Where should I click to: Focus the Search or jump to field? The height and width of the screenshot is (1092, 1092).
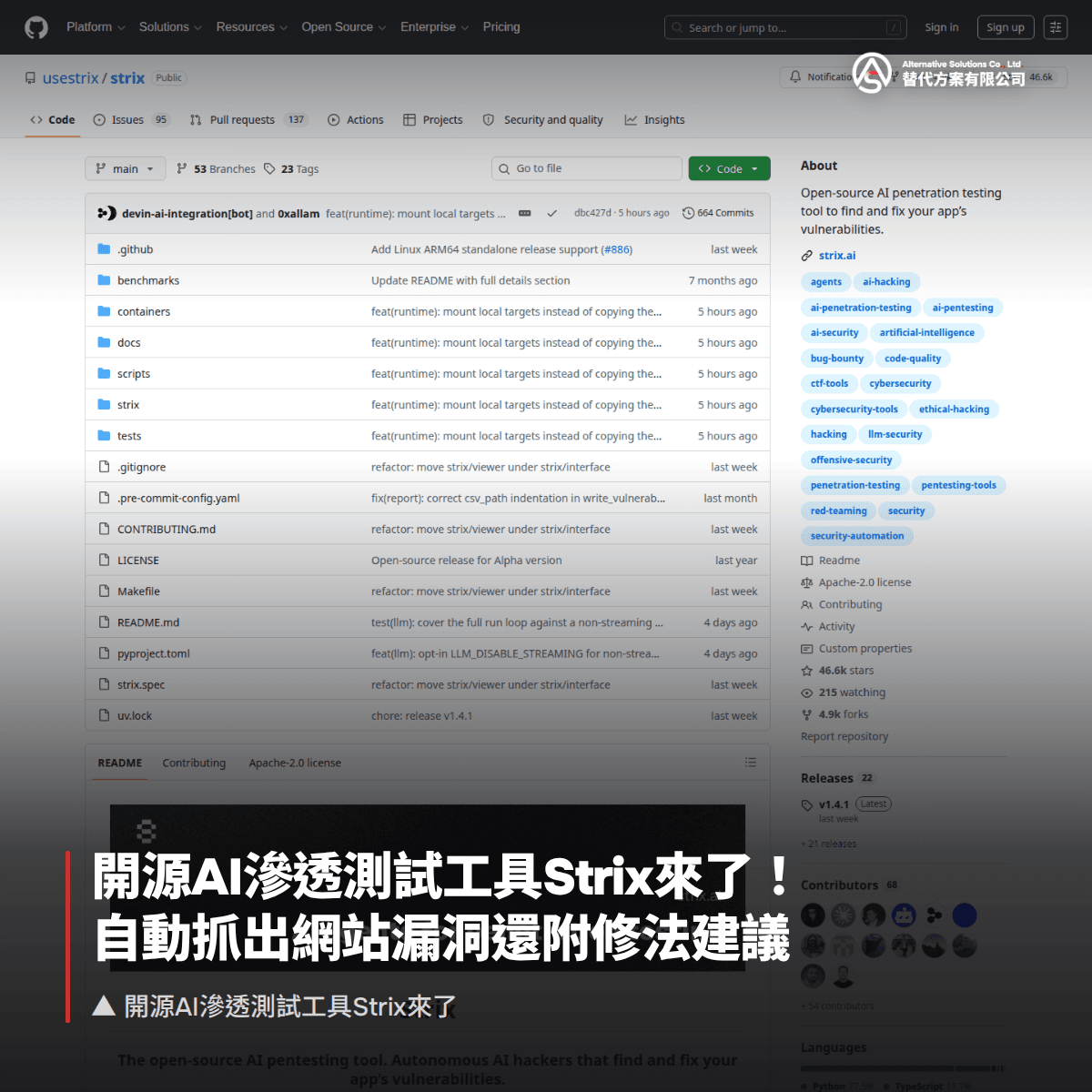pyautogui.click(x=786, y=27)
